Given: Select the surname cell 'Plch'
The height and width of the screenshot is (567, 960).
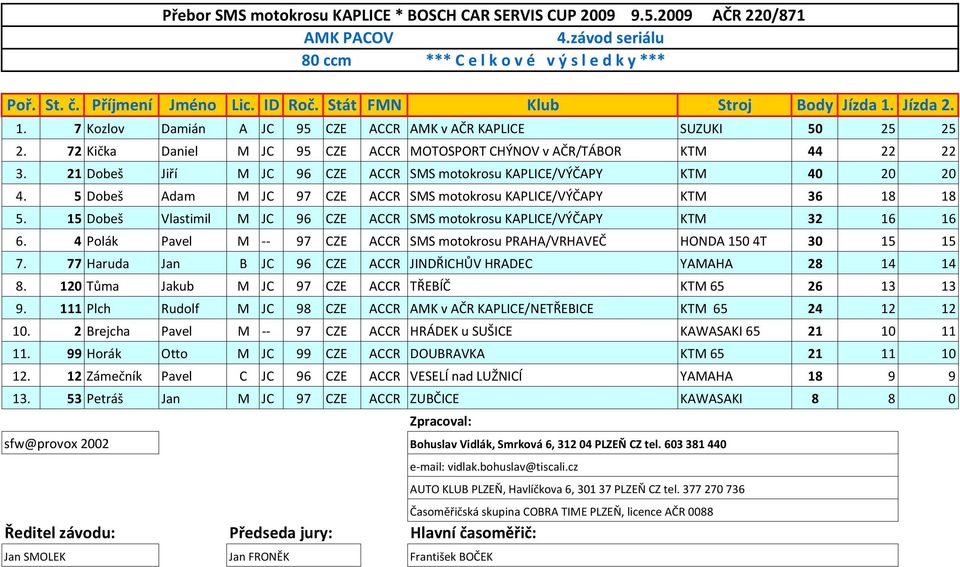Looking at the screenshot, I should pos(122,309).
